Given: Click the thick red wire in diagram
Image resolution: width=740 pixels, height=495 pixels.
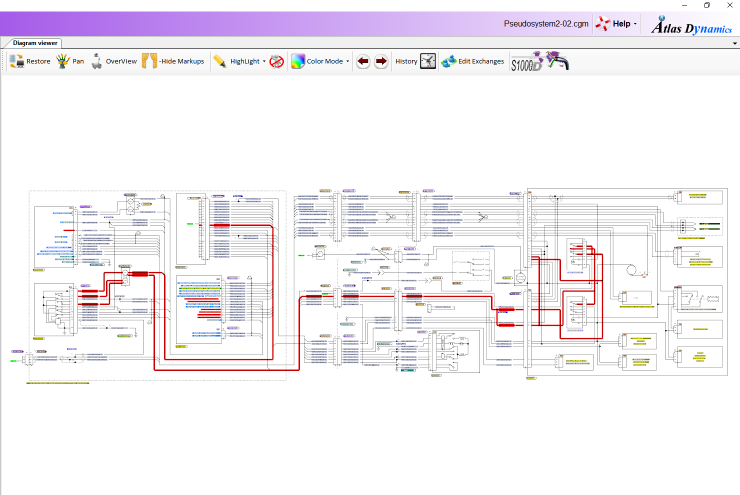Looking at the screenshot, I should click(x=216, y=368).
